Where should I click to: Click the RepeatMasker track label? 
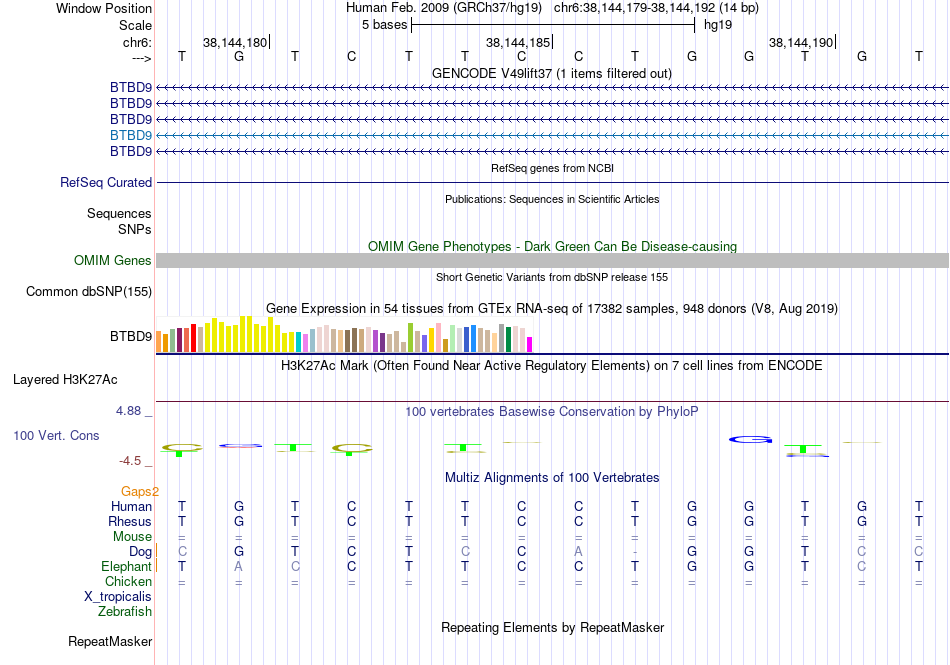coord(110,641)
